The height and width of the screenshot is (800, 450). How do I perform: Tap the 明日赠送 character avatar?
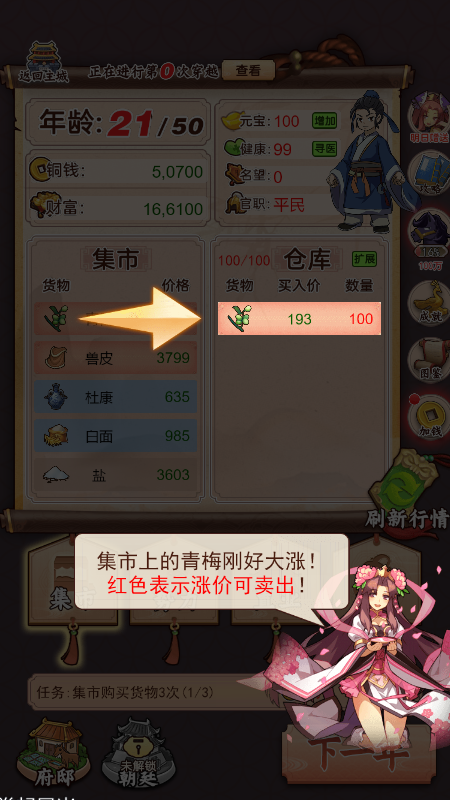tap(428, 117)
